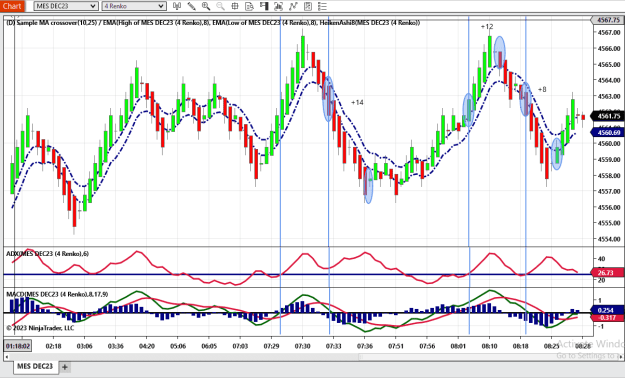The height and width of the screenshot is (378, 625).
Task: Click the MACD(MES DEC23) panel label
Action: pyautogui.click(x=57, y=294)
